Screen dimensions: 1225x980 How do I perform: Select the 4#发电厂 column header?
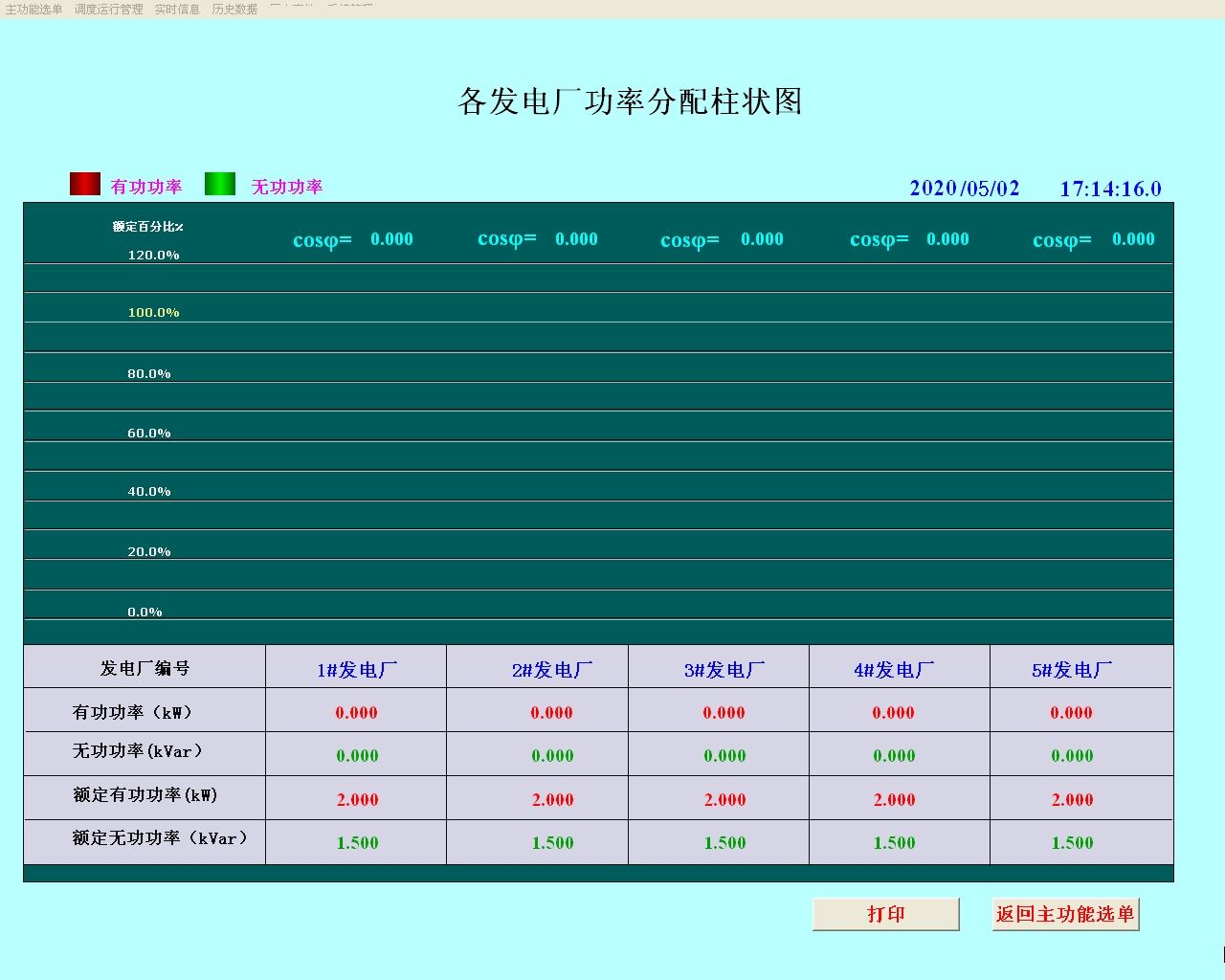[894, 670]
